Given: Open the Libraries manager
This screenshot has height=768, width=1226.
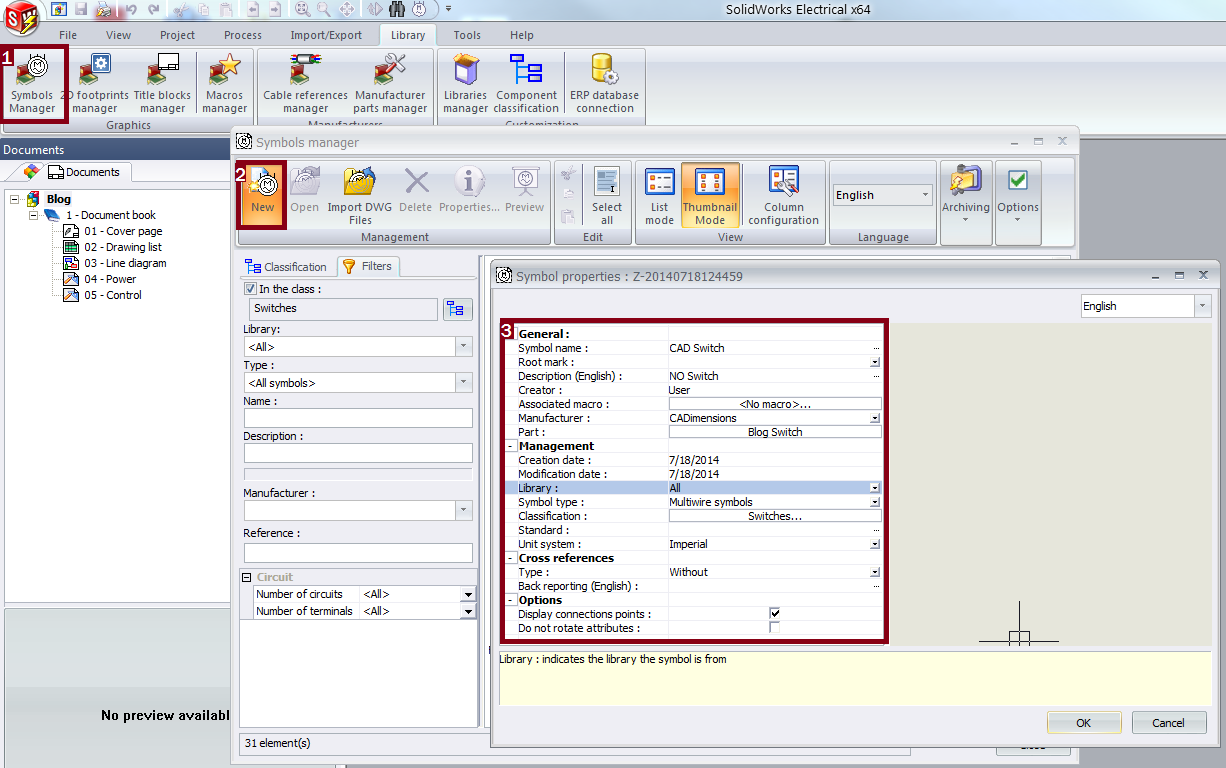Looking at the screenshot, I should (x=465, y=83).
